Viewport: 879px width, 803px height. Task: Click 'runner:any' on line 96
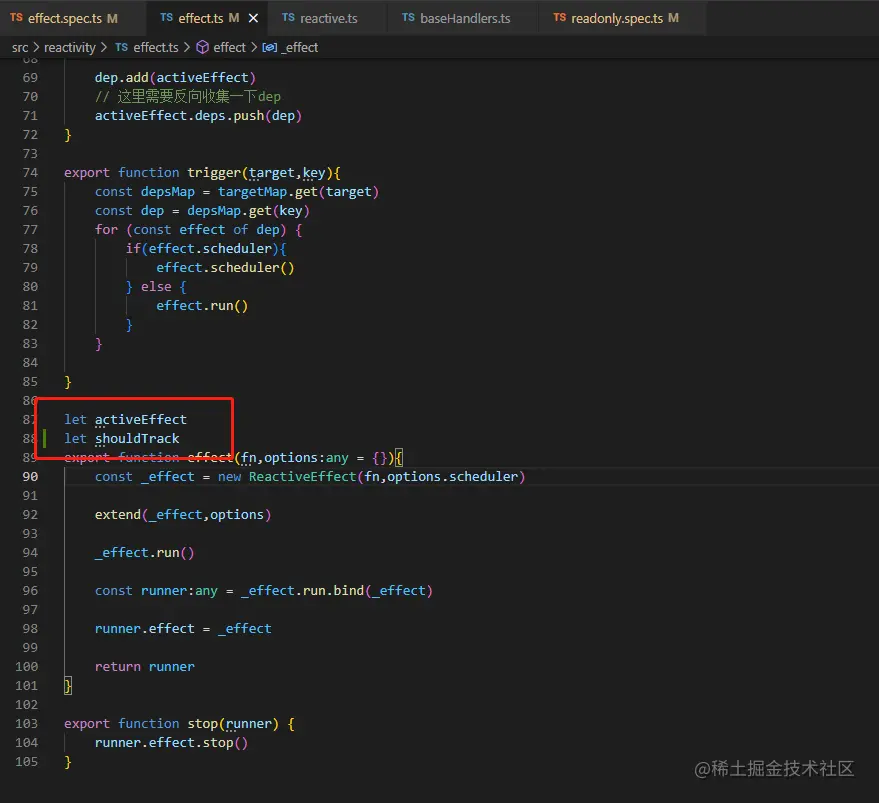(179, 590)
